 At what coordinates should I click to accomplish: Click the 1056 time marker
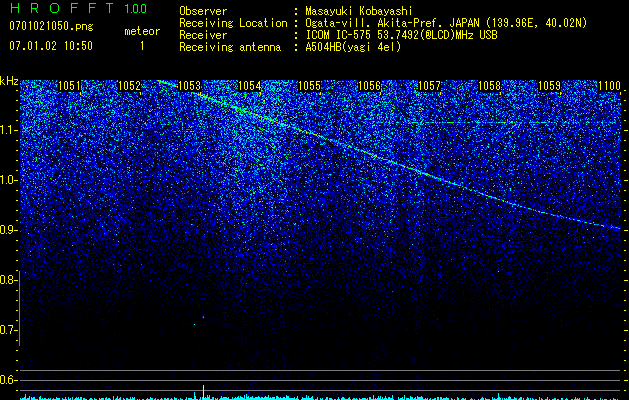369,86
